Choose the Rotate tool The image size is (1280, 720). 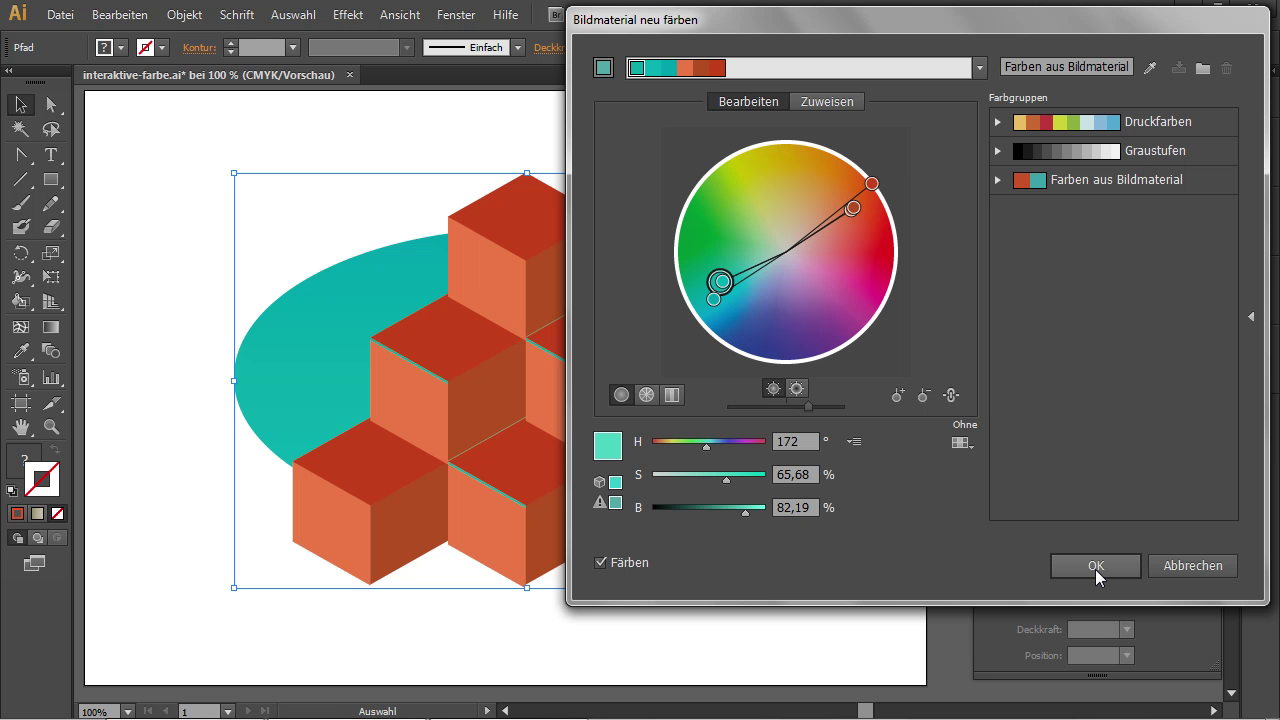click(x=21, y=254)
